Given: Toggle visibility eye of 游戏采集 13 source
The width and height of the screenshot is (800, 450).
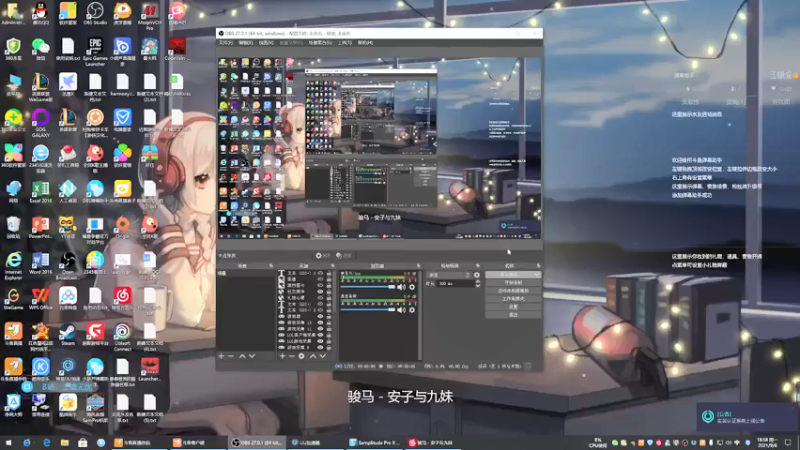Looking at the screenshot, I should 320,322.
